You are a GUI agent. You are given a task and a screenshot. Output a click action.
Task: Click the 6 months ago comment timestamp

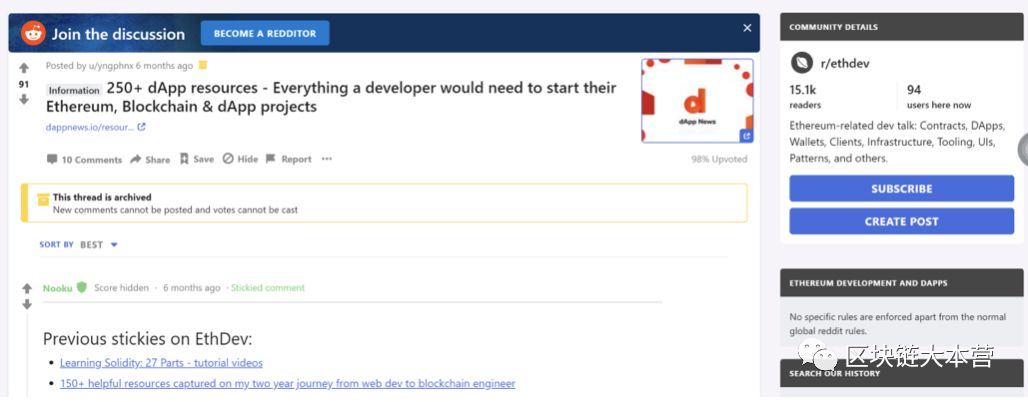click(x=191, y=288)
